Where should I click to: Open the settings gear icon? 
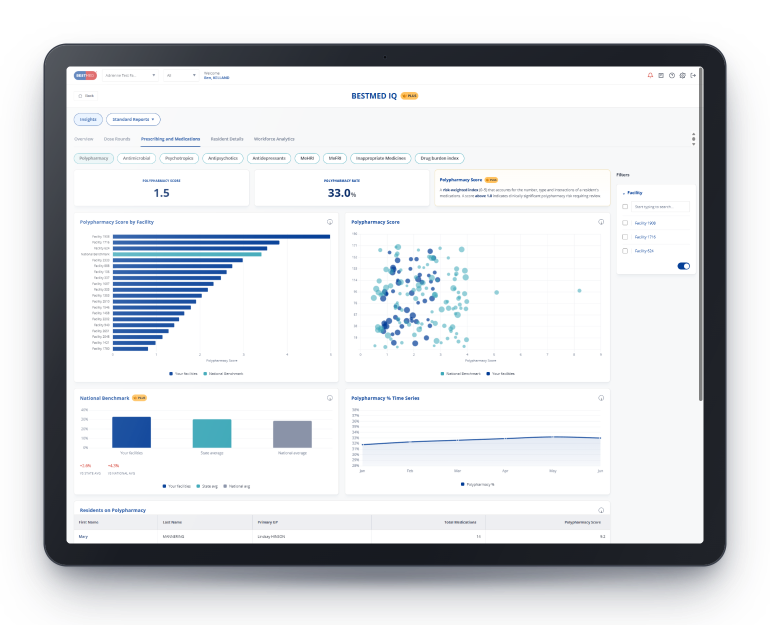click(x=683, y=75)
